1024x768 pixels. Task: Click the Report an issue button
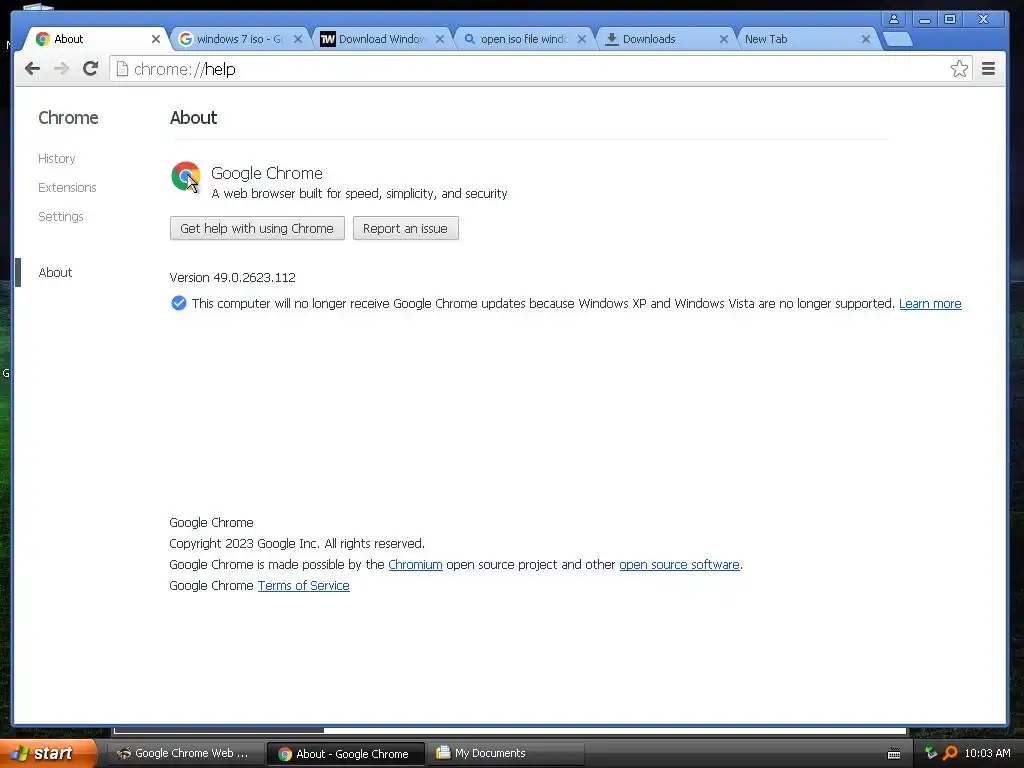click(x=406, y=228)
